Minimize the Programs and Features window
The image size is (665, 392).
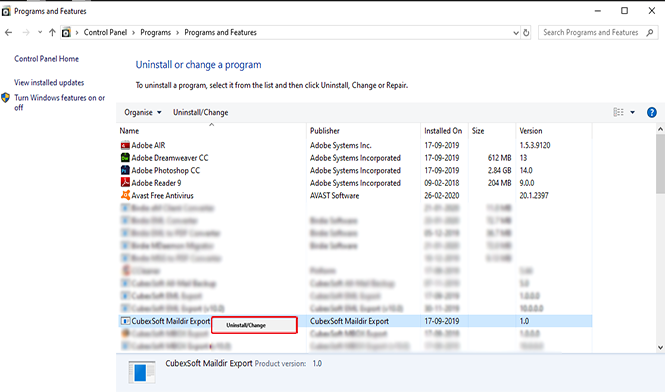coord(598,11)
